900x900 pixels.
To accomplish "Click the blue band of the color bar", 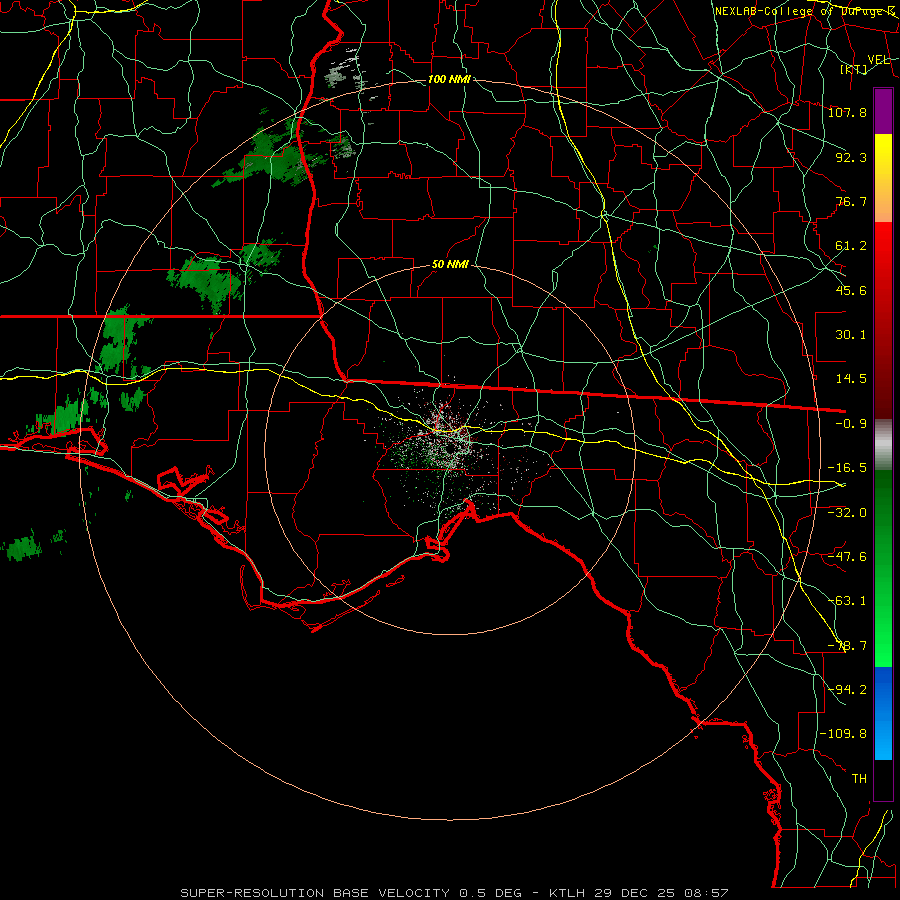I will coord(883,713).
